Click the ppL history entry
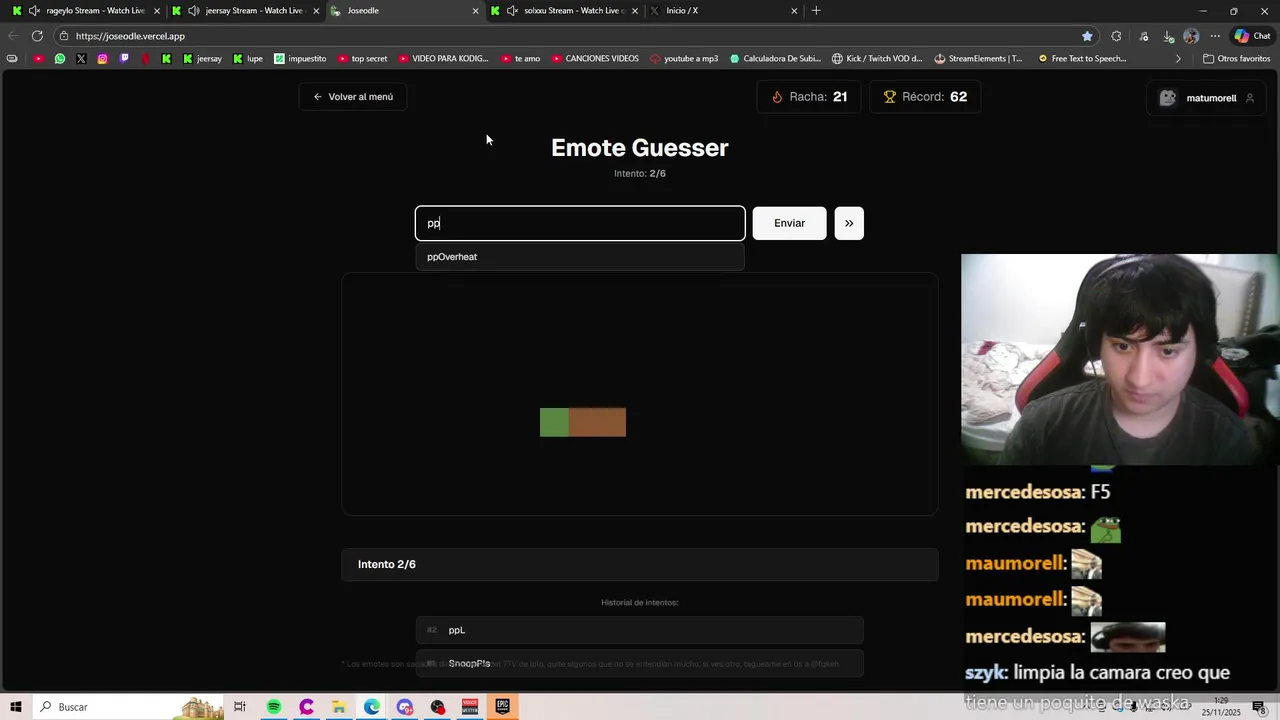Image resolution: width=1280 pixels, height=720 pixels. (x=640, y=630)
